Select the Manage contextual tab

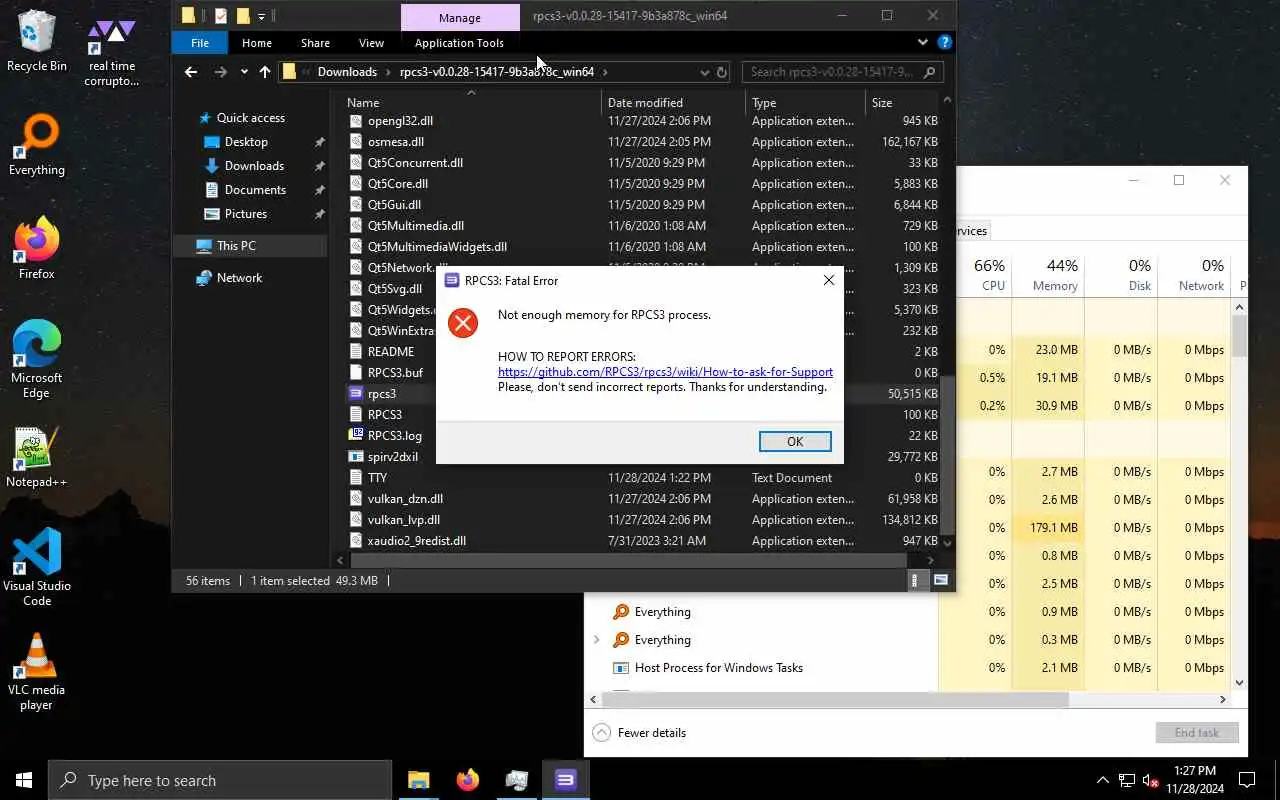[x=460, y=17]
